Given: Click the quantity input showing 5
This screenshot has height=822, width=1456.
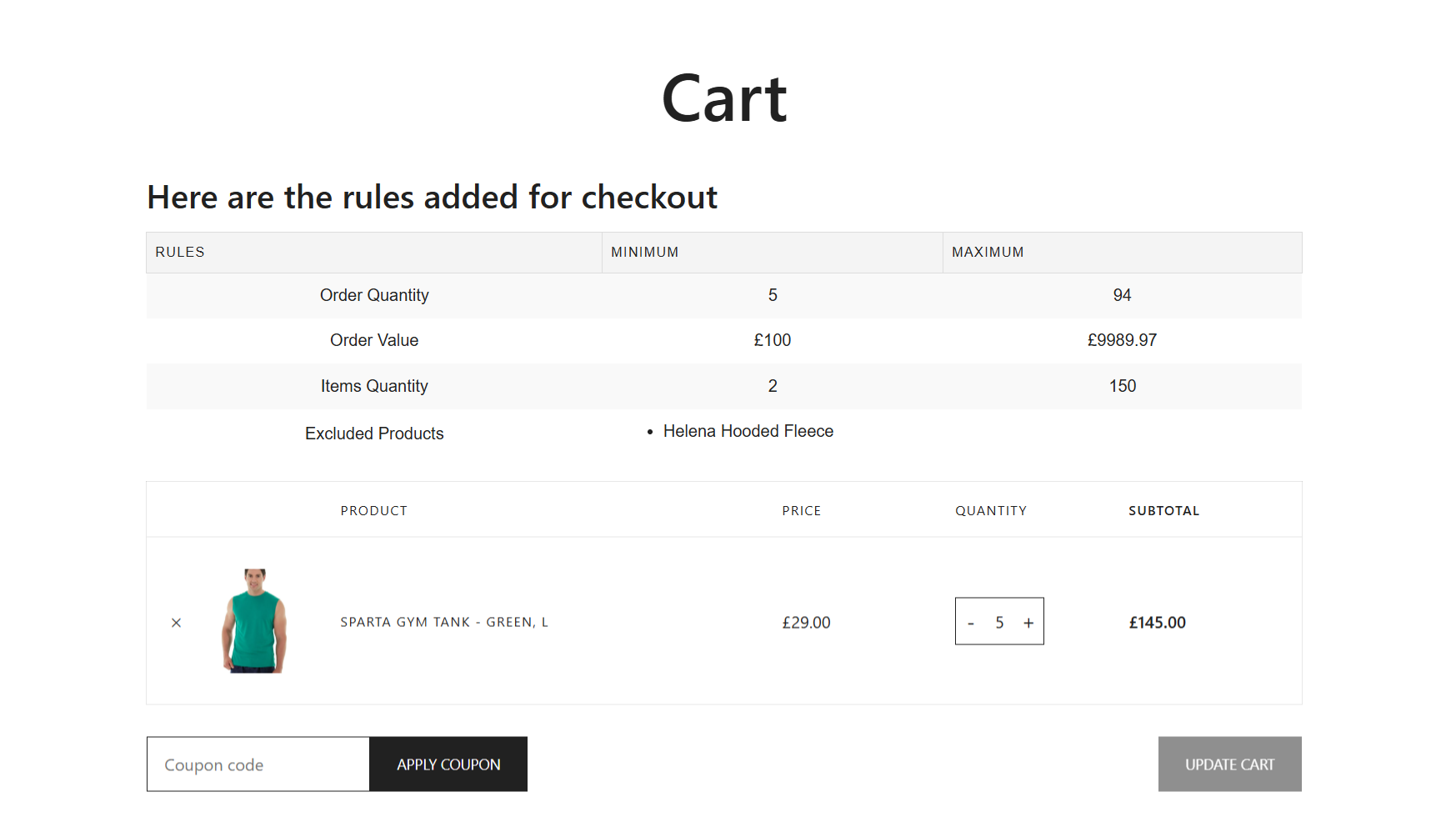Looking at the screenshot, I should (999, 622).
